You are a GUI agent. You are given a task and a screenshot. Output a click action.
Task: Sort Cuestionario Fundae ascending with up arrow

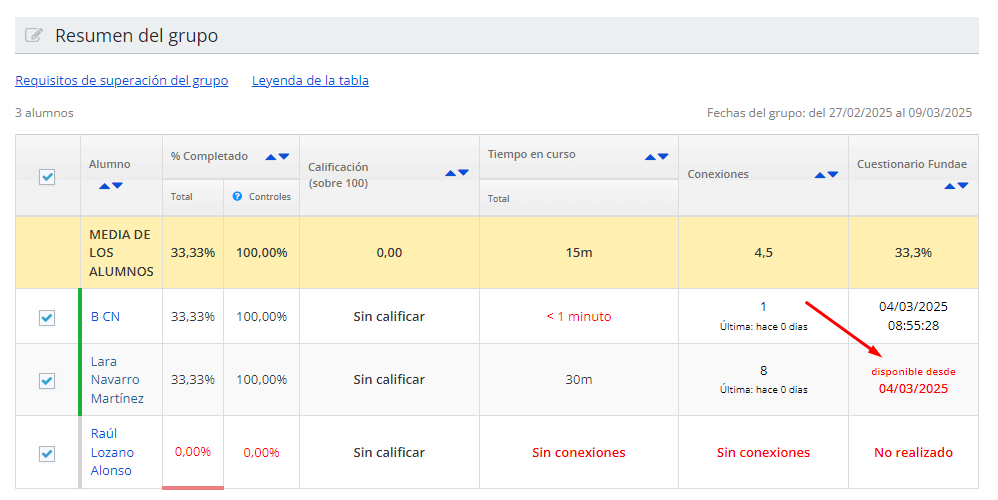[950, 186]
